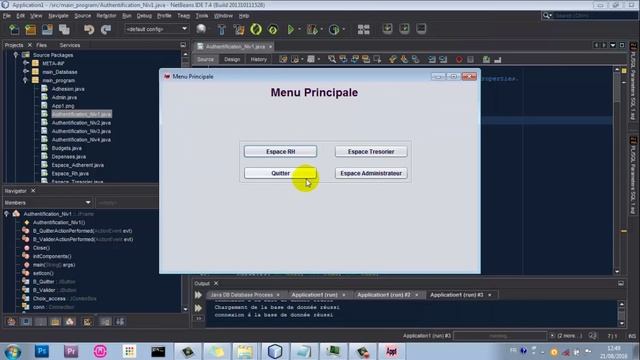Click the Debug Project toolbar icon
Image resolution: width=640 pixels, height=360 pixels.
(312, 29)
